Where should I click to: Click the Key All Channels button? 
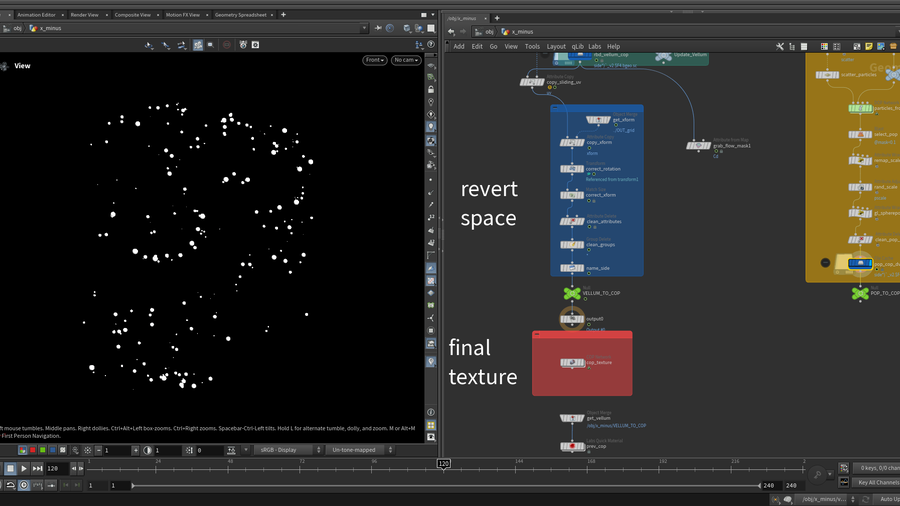(x=877, y=482)
